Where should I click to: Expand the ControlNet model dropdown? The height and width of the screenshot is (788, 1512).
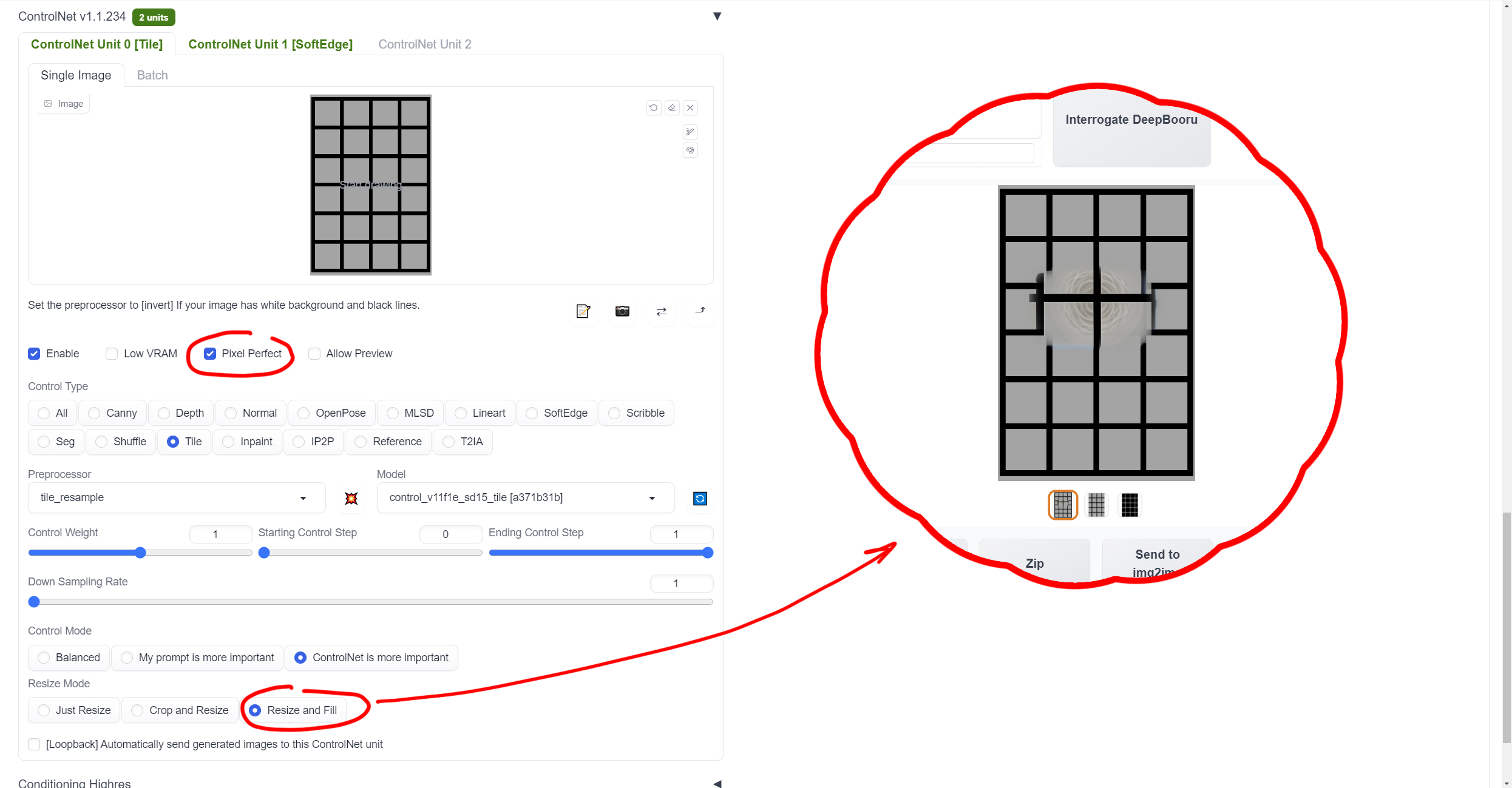tap(652, 498)
